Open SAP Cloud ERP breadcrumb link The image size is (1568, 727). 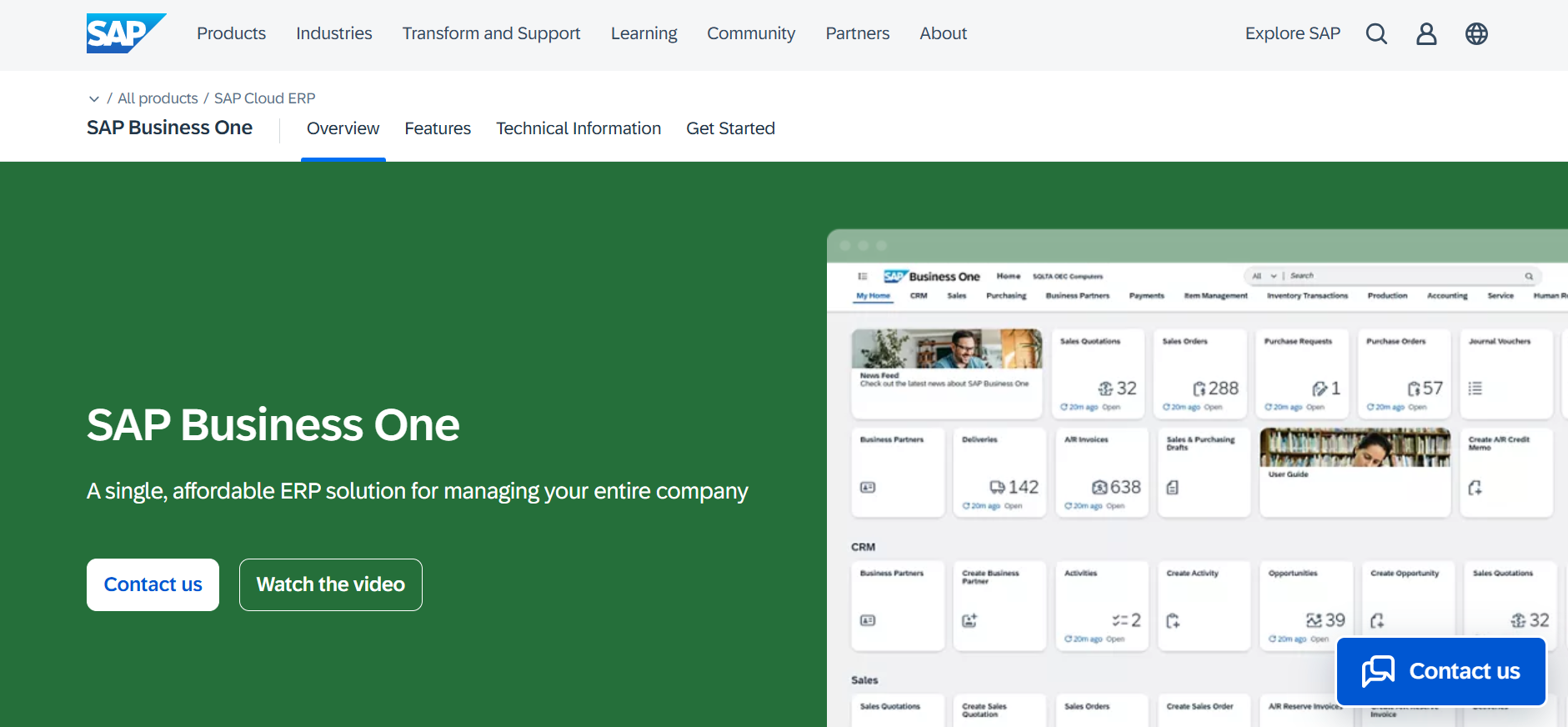[264, 98]
